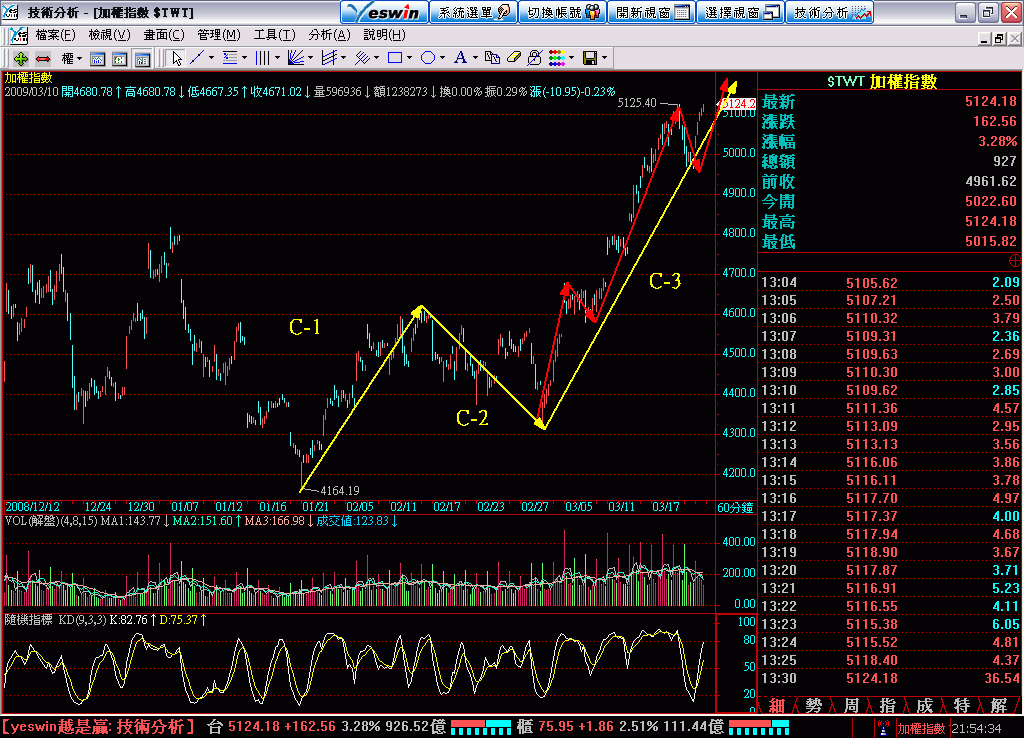Select the vertical cycle lines tool
This screenshot has height=738, width=1024.
[263, 59]
